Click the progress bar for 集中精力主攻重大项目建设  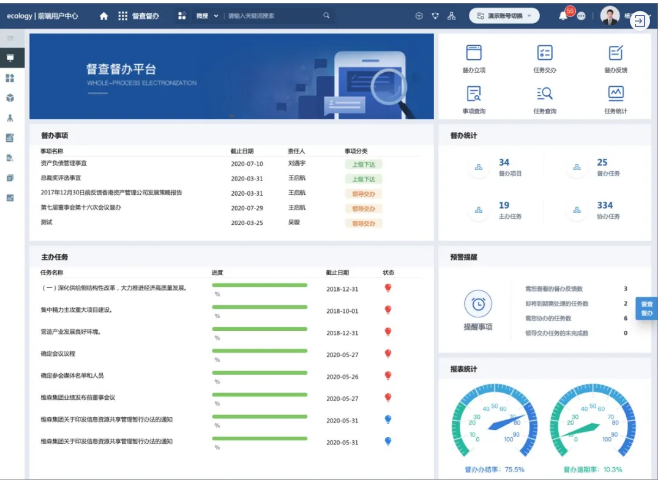pyautogui.click(x=259, y=307)
